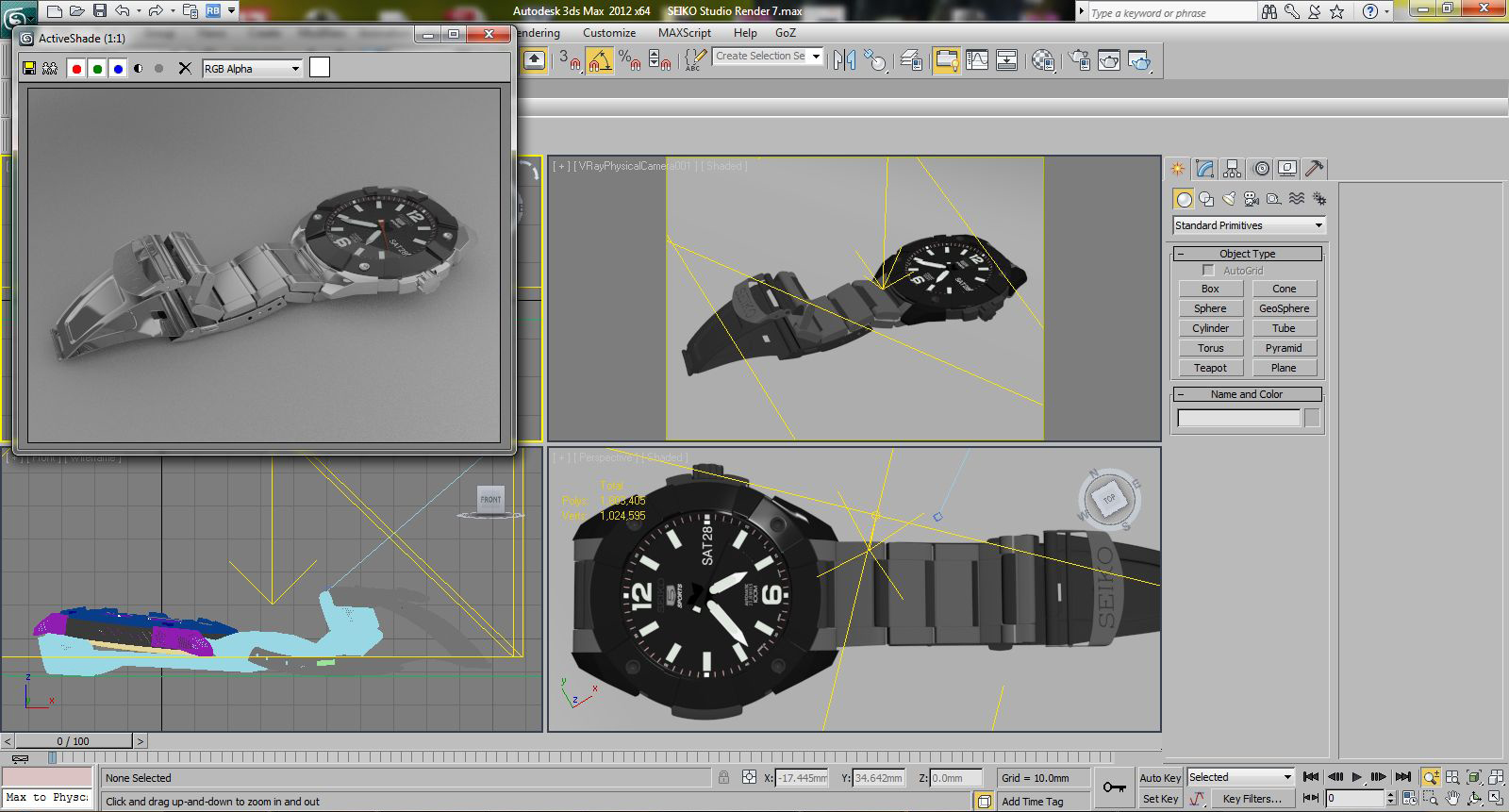Viewport: 1509px width, 812px height.
Task: Click Edit Named Selection Sets icon
Action: point(695,60)
